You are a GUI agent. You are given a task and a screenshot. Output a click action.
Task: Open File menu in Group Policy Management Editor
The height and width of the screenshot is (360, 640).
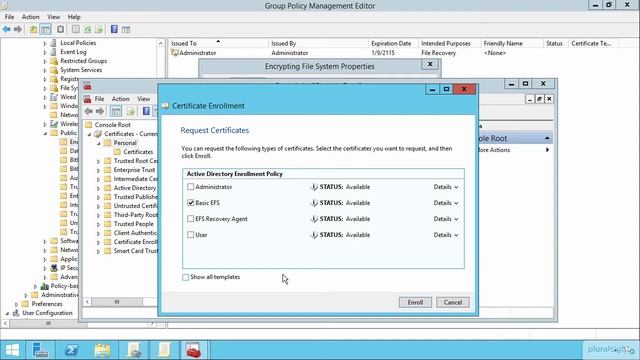click(x=9, y=17)
